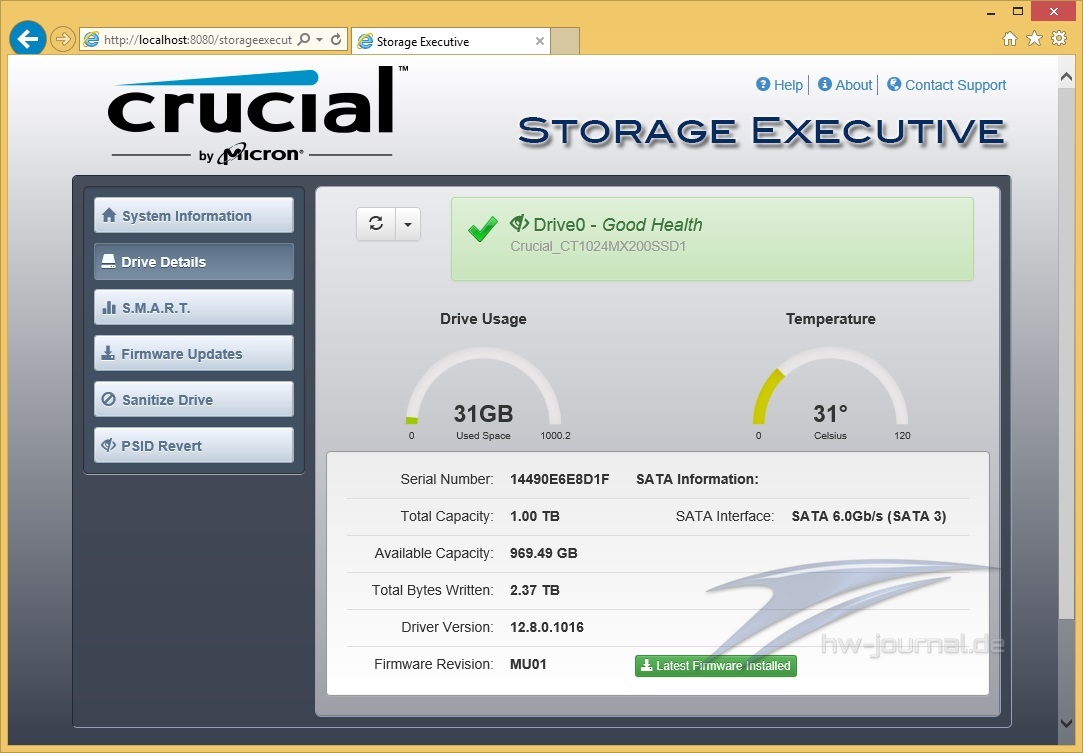1083x753 pixels.
Task: Click the address bar URL field
Action: (x=198, y=39)
